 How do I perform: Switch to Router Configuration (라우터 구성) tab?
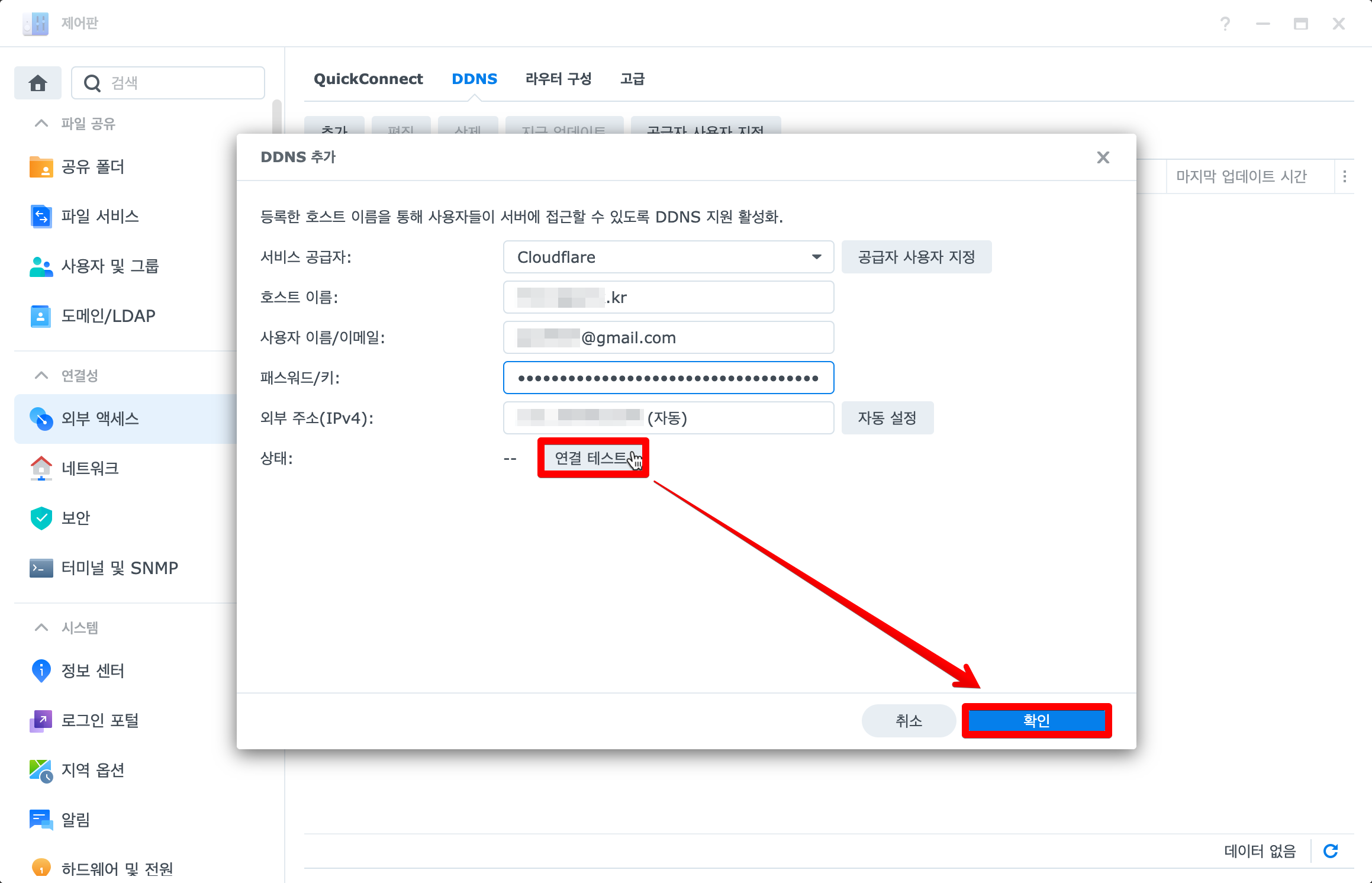[558, 79]
